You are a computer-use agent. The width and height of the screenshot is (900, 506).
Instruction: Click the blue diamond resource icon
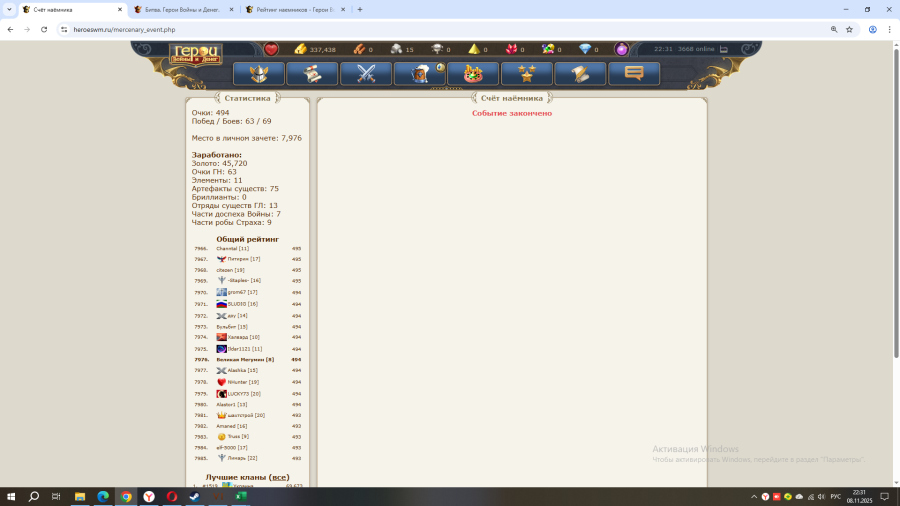point(585,49)
